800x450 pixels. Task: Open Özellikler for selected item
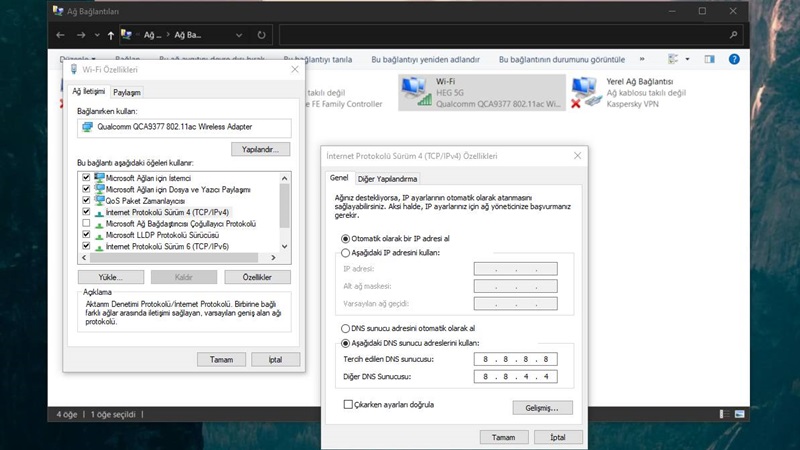[x=257, y=277]
